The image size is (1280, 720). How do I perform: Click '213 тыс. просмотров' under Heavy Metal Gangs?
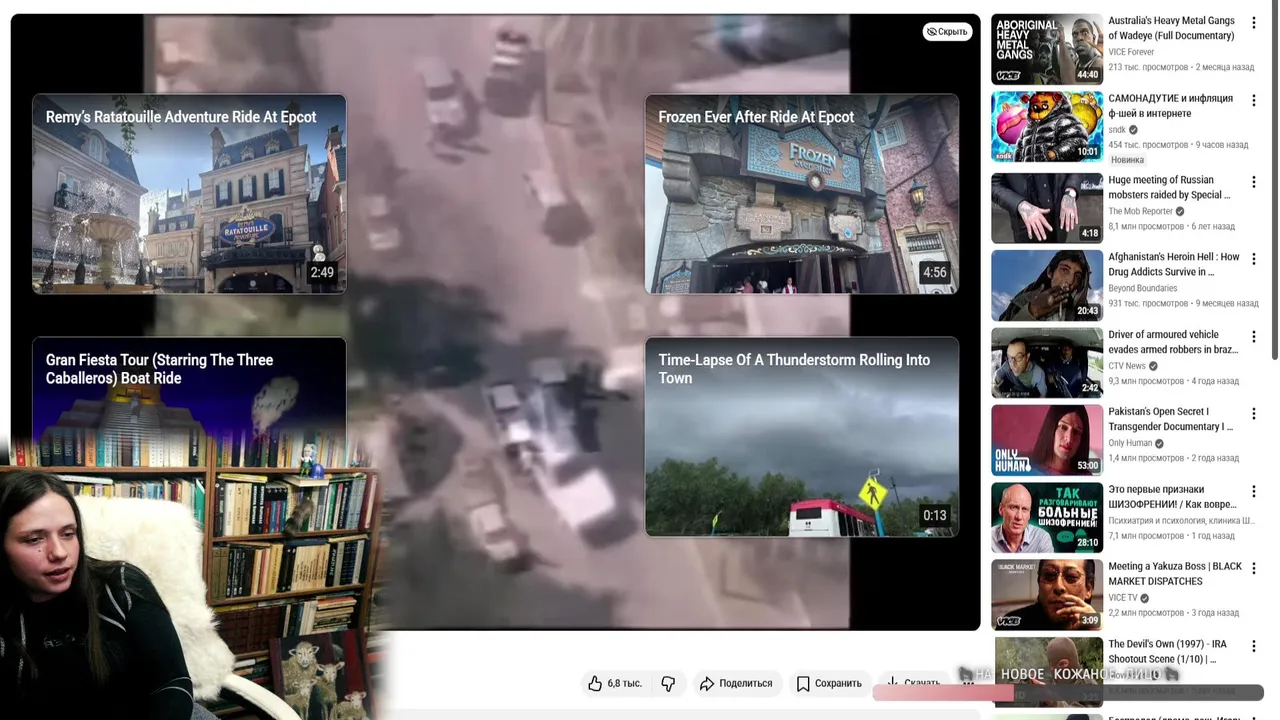tap(1148, 67)
